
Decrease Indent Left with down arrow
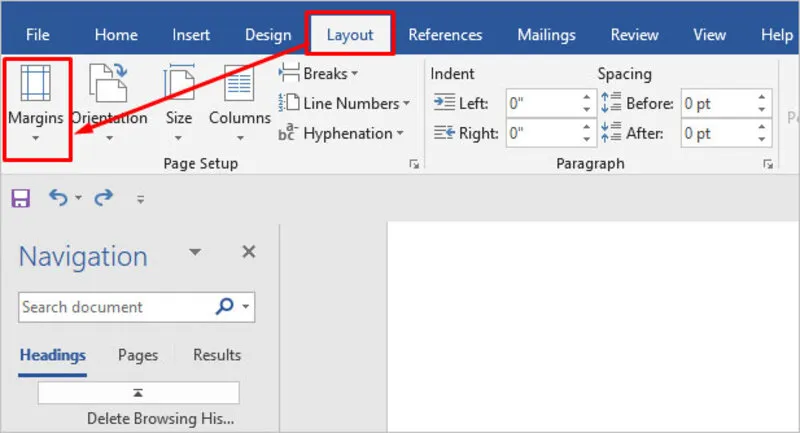click(x=587, y=110)
